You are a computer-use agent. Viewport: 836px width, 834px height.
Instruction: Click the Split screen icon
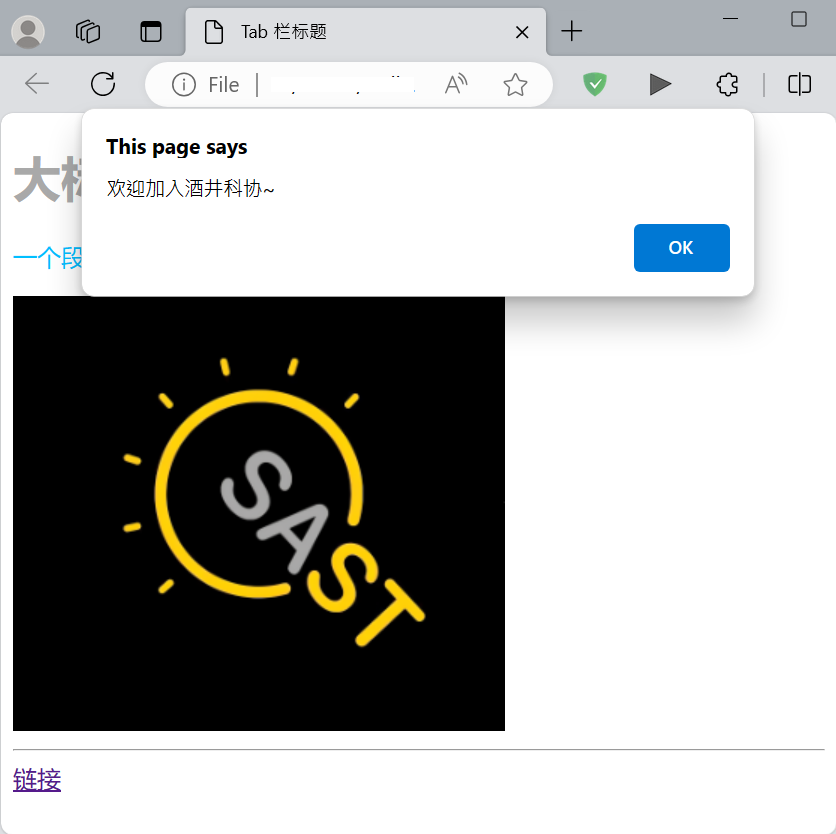point(799,84)
